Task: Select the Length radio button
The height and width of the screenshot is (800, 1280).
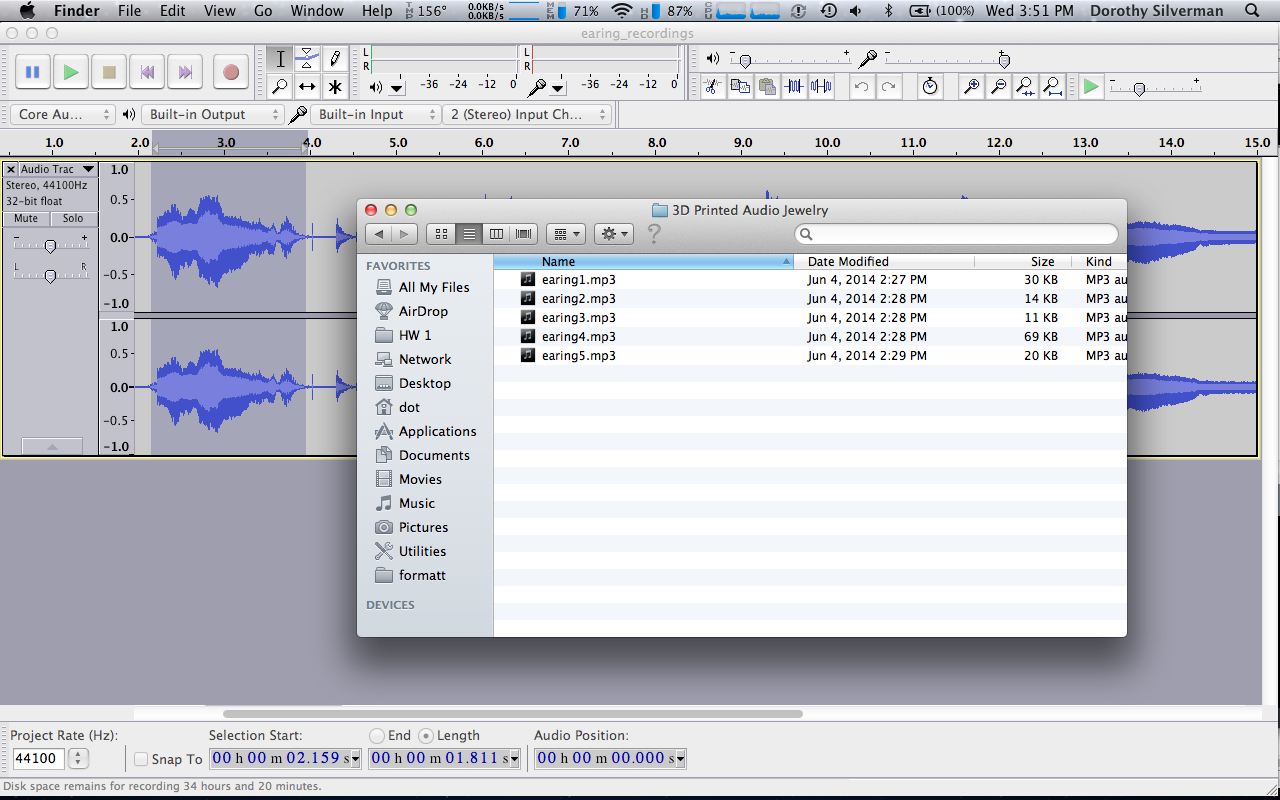Action: coord(426,735)
